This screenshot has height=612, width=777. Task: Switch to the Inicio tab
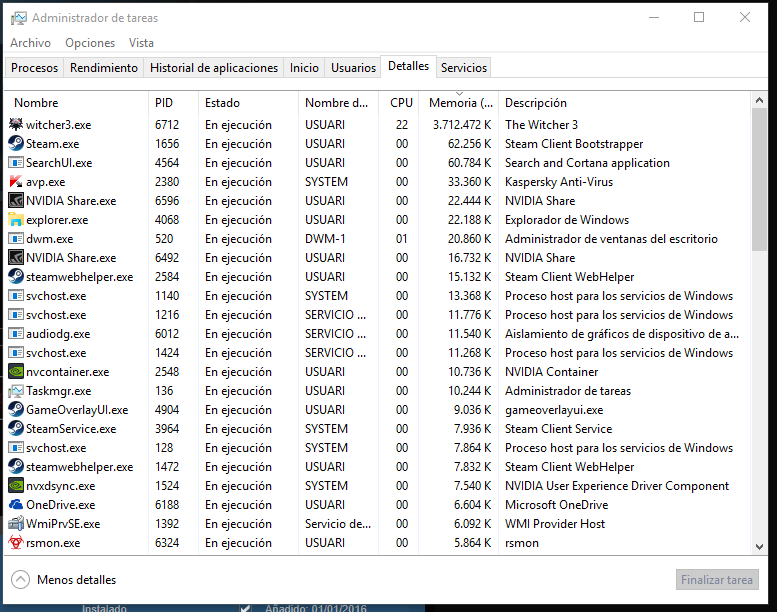(x=304, y=67)
